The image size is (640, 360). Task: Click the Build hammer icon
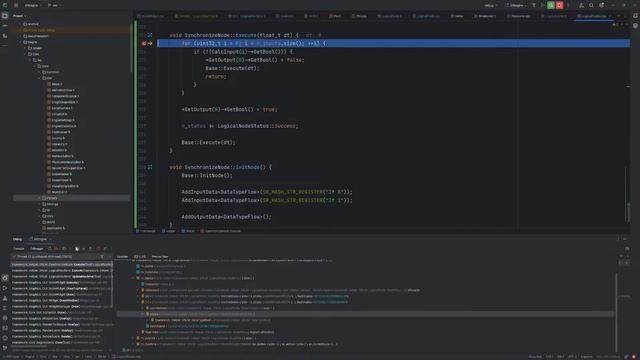tap(534, 5)
